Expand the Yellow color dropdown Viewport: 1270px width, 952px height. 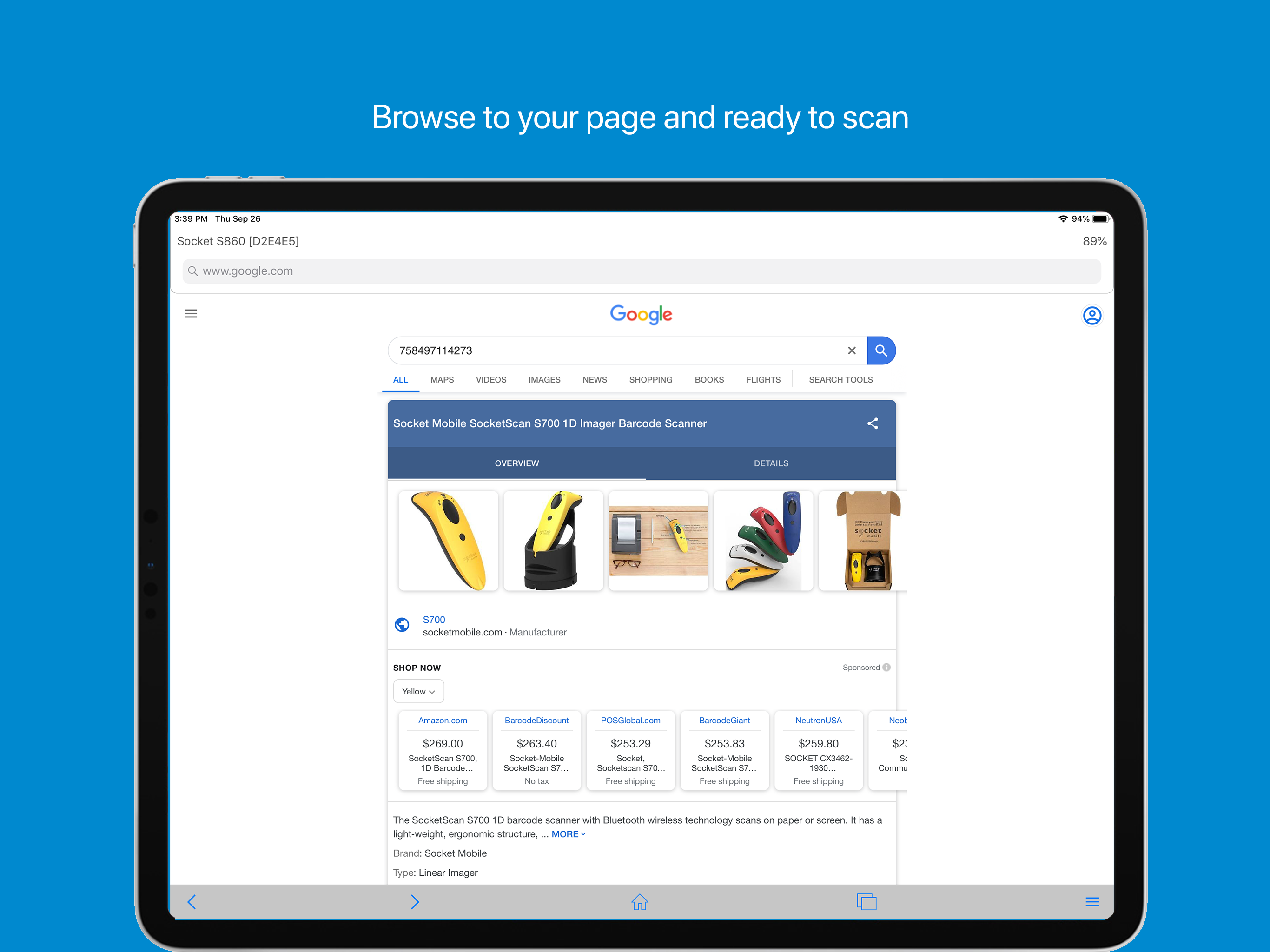coord(418,691)
